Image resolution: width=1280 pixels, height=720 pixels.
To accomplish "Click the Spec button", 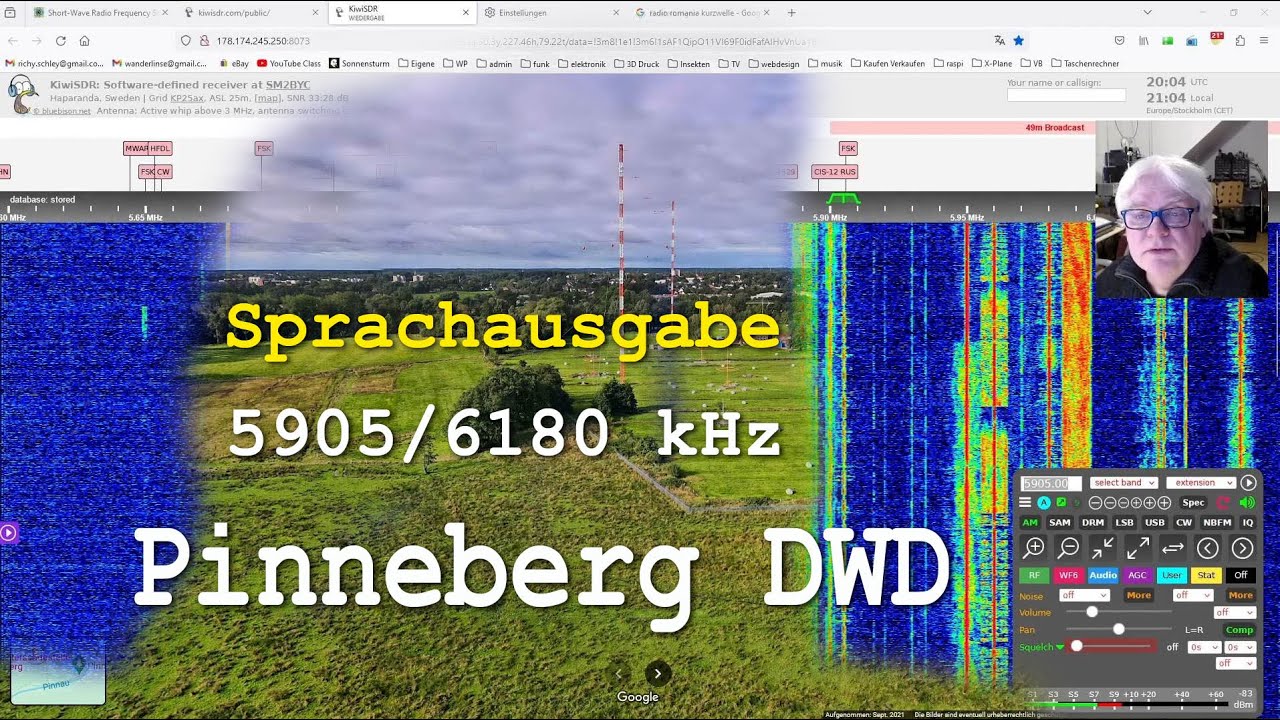I will click(x=1193, y=503).
